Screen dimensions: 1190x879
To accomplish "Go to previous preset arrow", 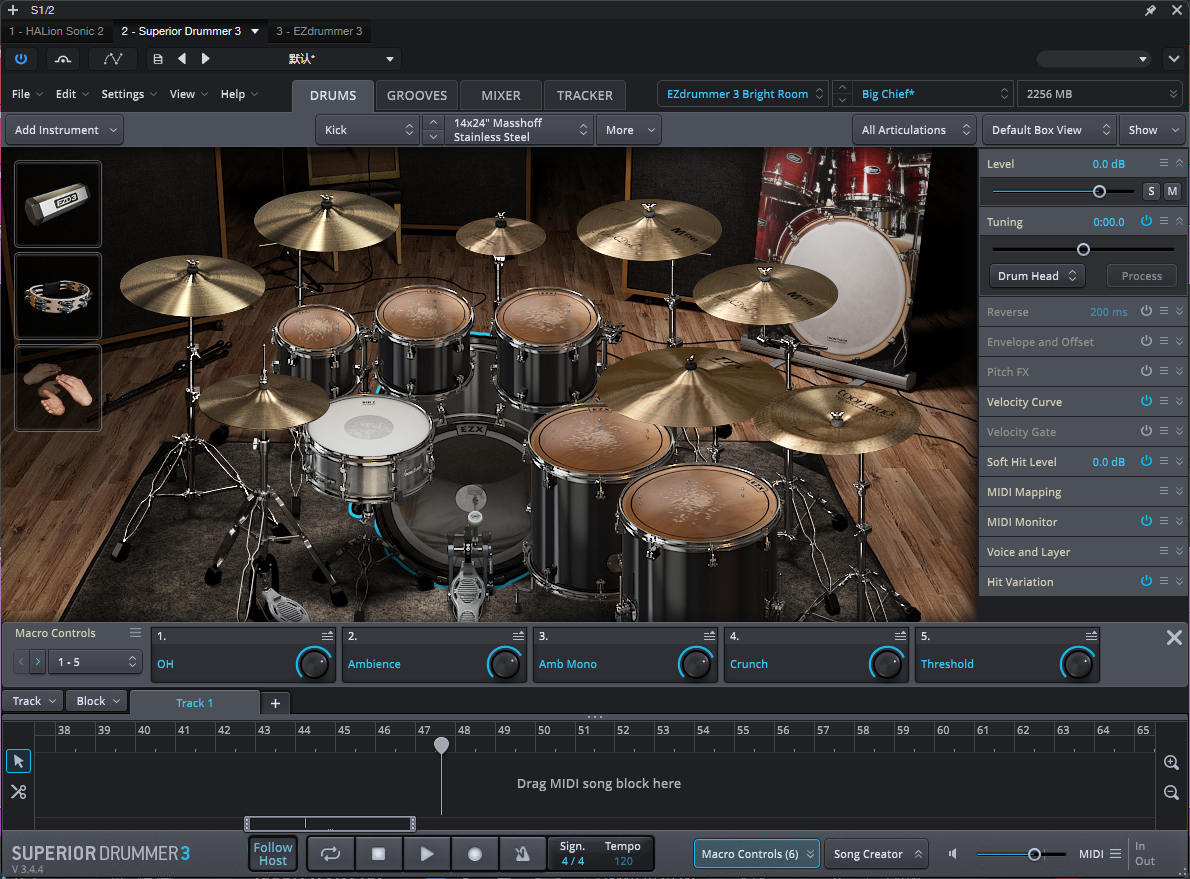I will [181, 58].
